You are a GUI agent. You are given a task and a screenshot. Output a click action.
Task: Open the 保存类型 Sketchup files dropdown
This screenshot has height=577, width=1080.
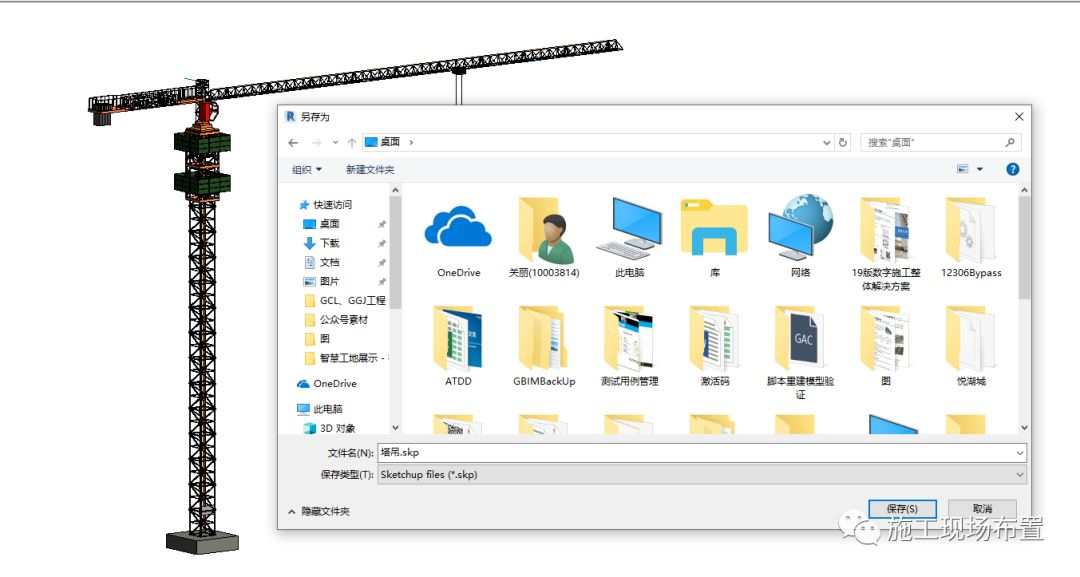pyautogui.click(x=702, y=474)
